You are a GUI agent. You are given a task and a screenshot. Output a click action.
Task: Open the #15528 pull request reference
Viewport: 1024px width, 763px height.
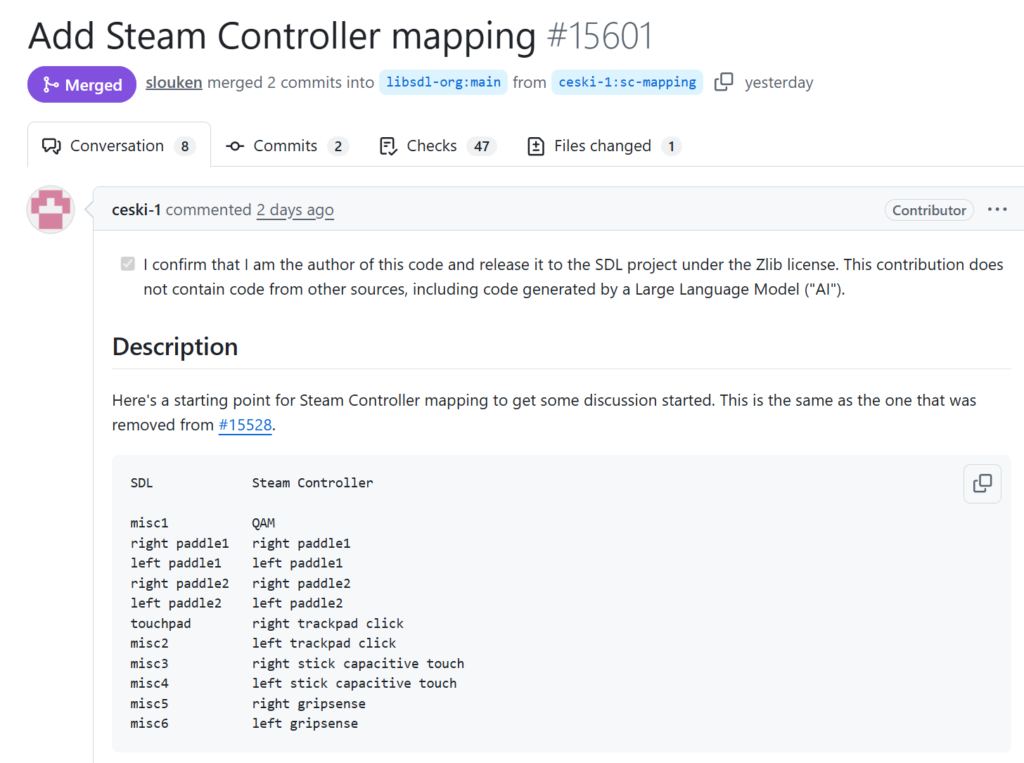coord(245,425)
